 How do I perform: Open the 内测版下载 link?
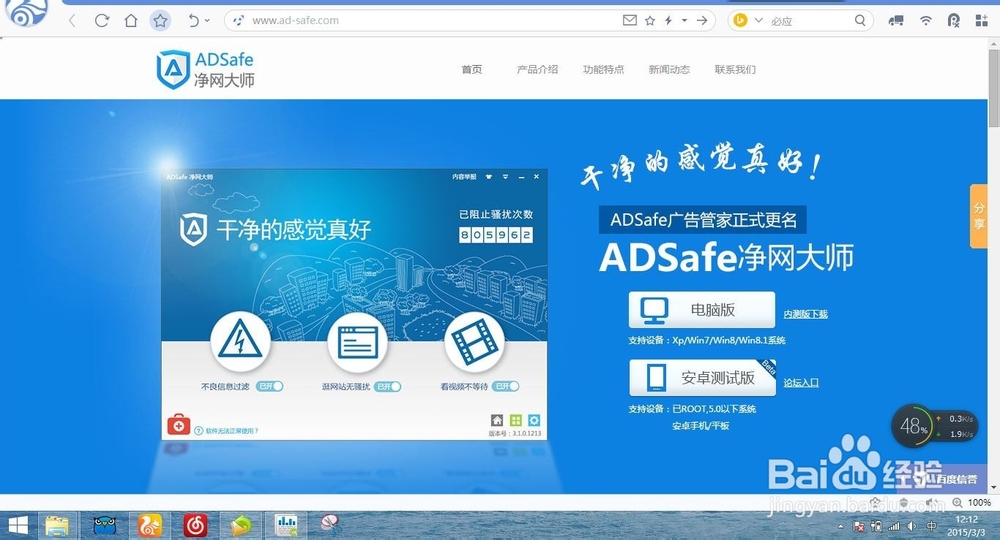point(805,314)
